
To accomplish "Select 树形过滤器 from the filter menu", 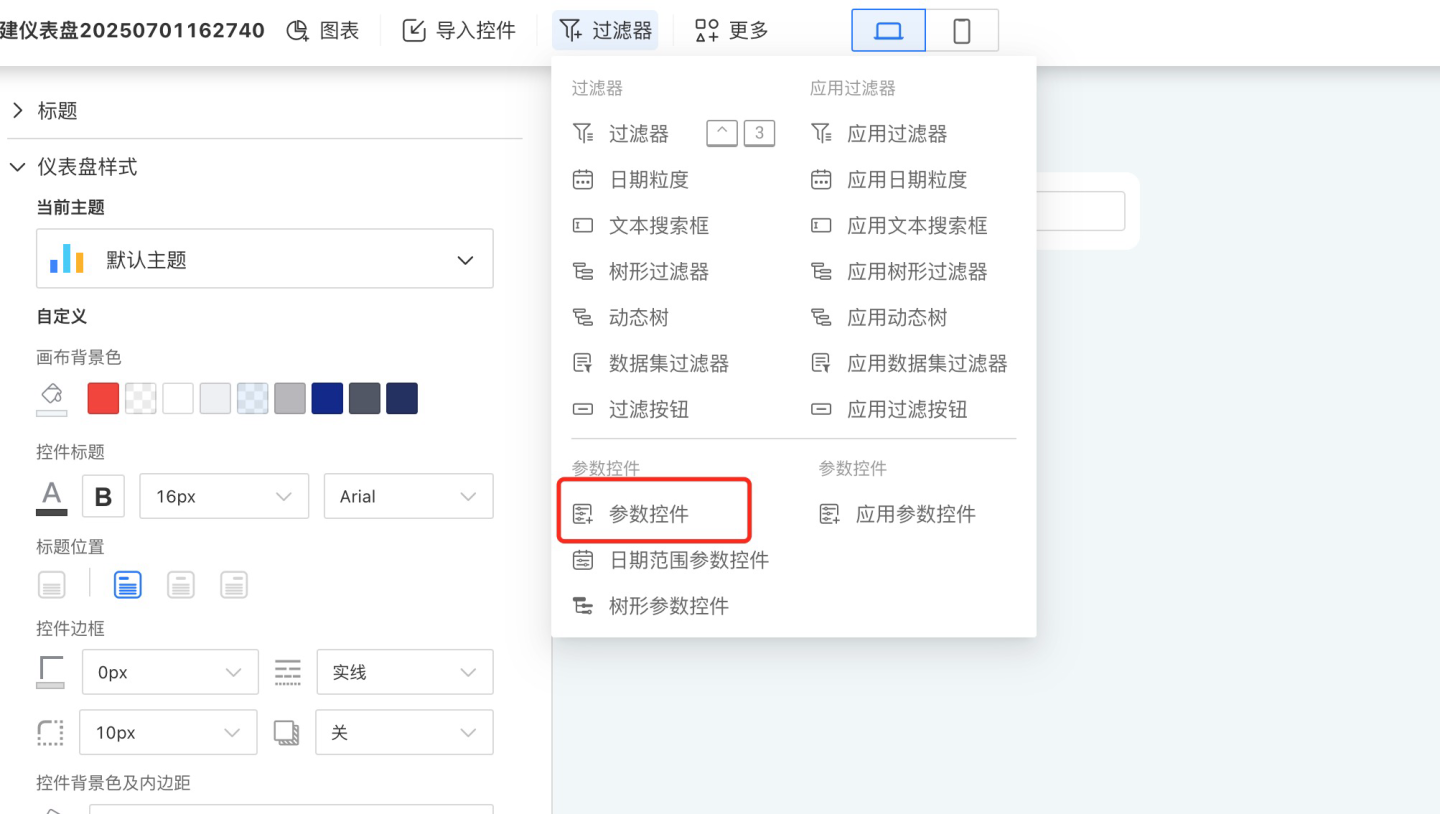I will pos(659,271).
